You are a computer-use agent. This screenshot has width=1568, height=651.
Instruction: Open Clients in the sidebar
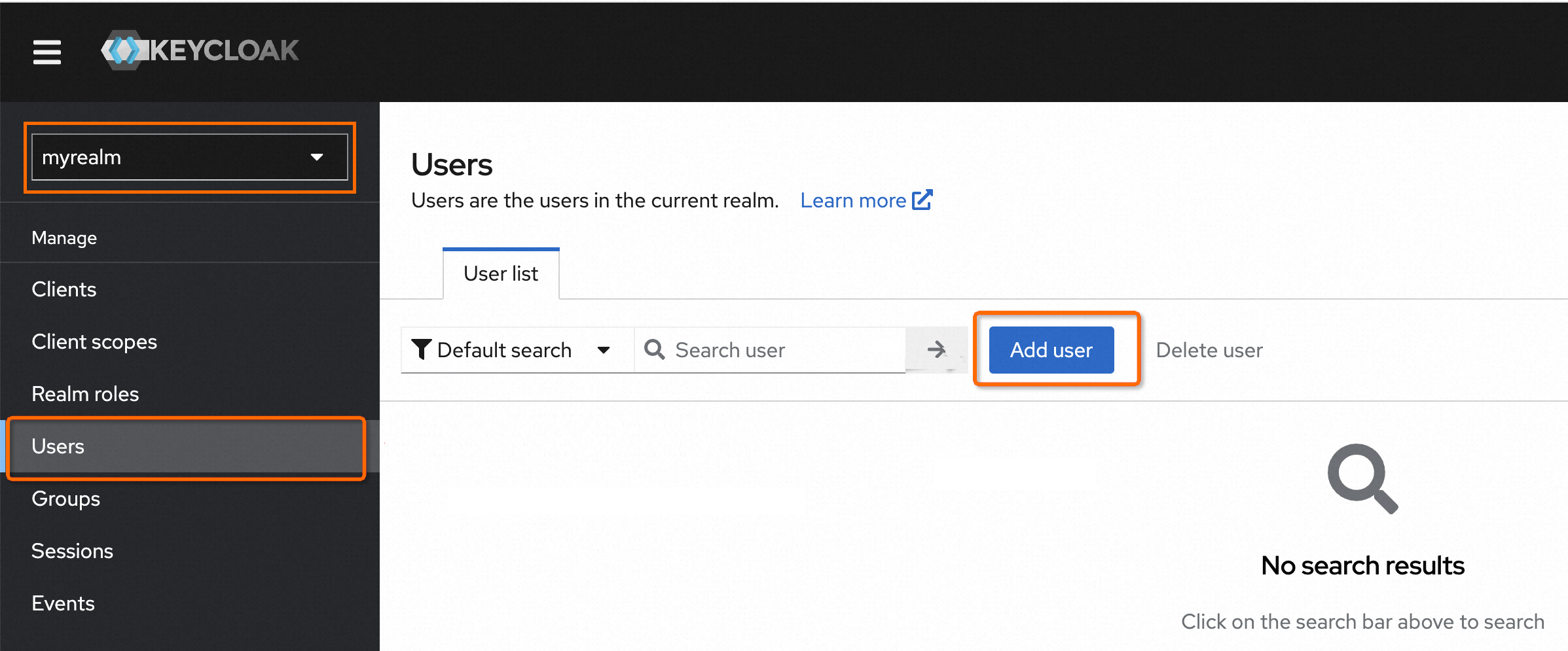(64, 289)
